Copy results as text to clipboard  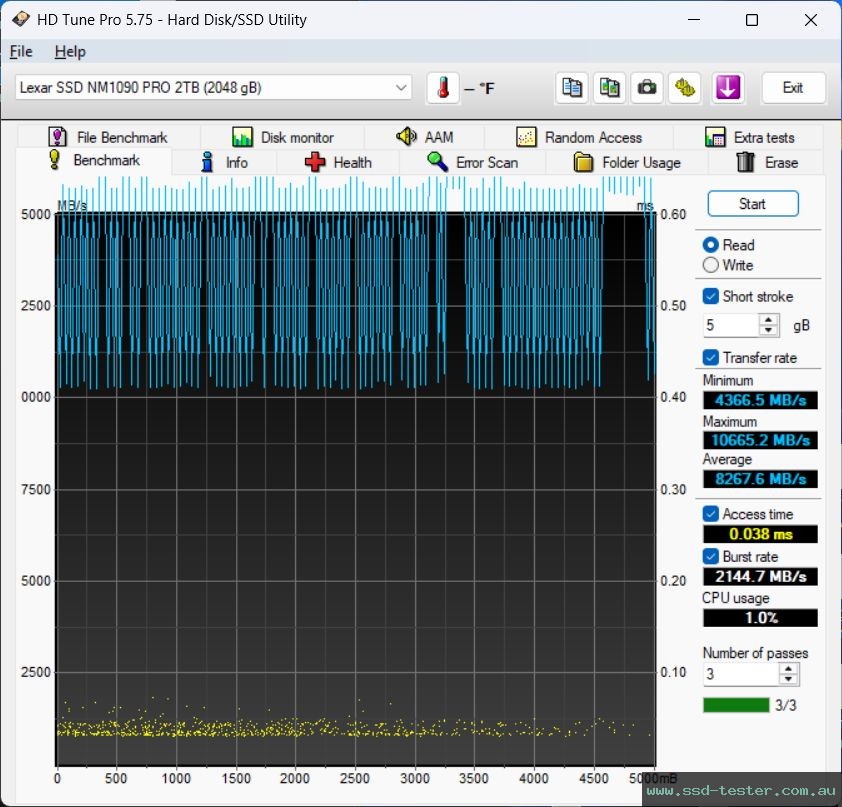[x=572, y=88]
